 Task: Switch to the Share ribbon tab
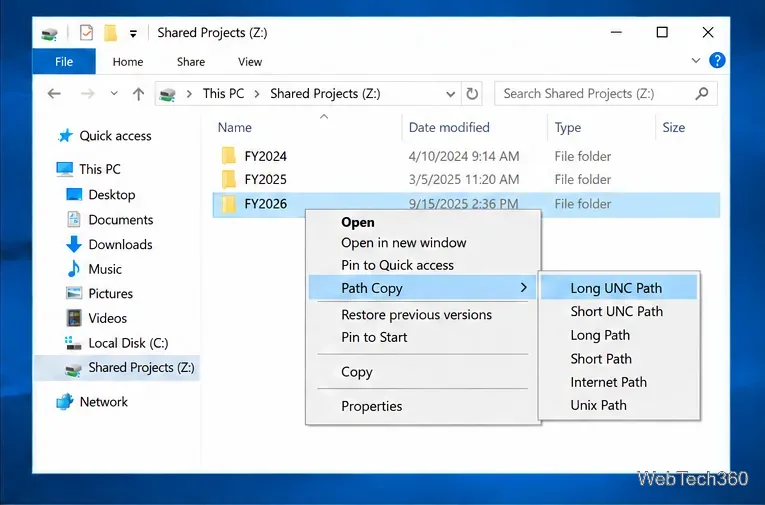[x=191, y=62]
